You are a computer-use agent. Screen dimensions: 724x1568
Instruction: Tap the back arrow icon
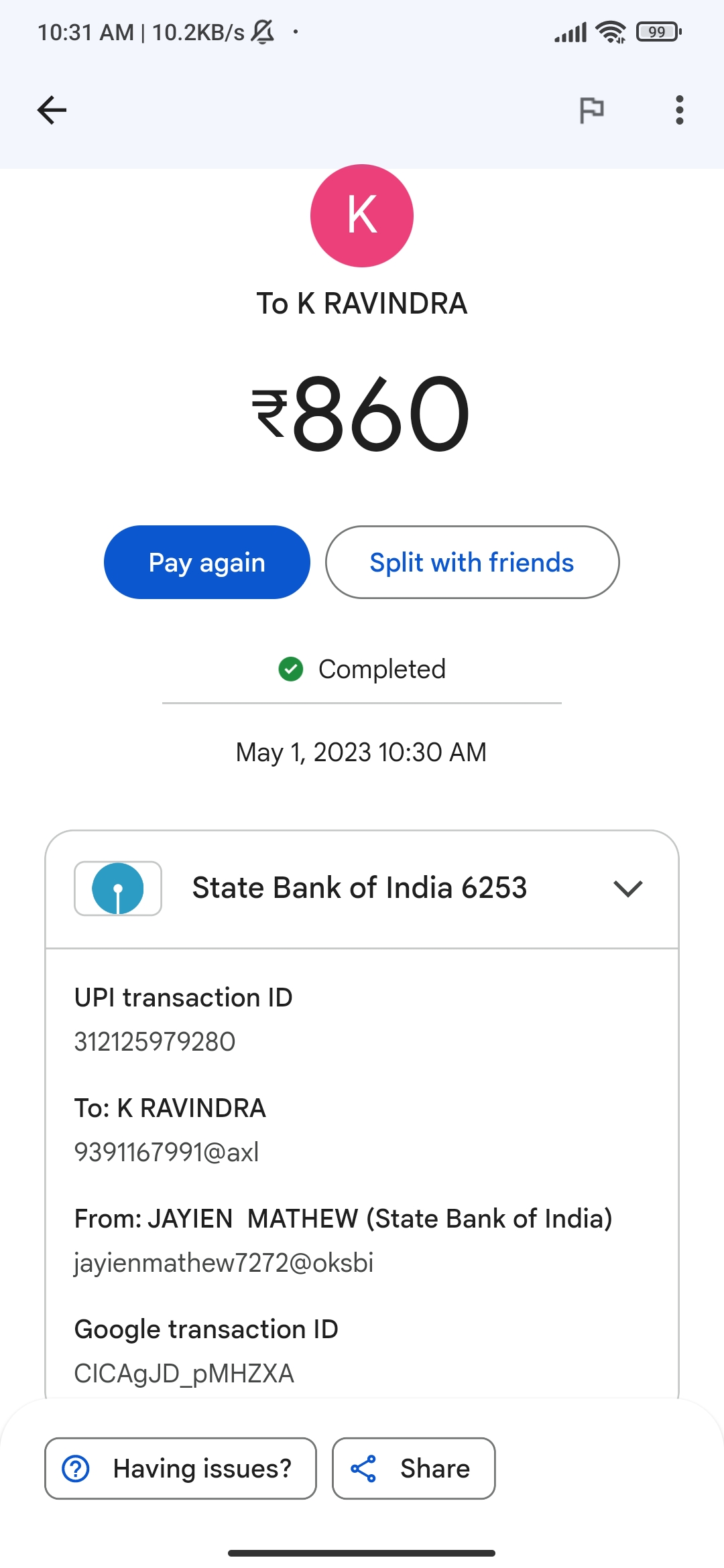(x=52, y=111)
